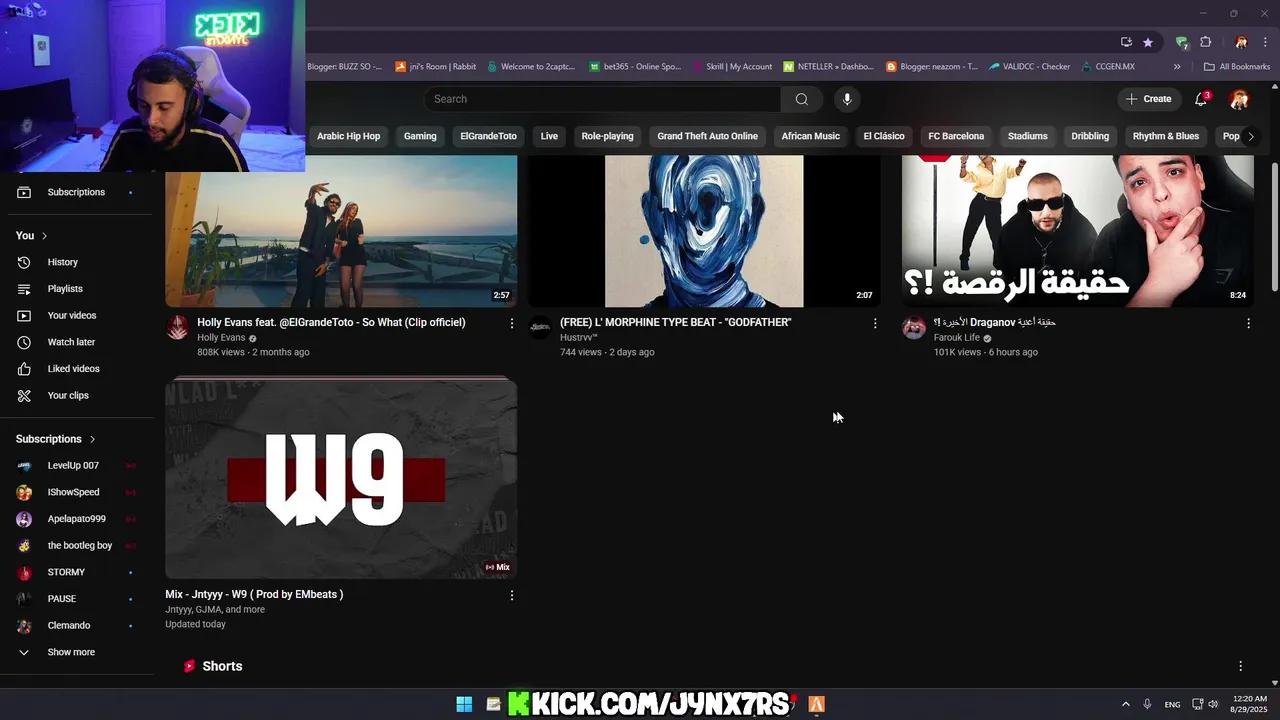Viewport: 1280px width, 720px height.
Task: Show more bookmarks with double chevron
Action: pos(1177,67)
